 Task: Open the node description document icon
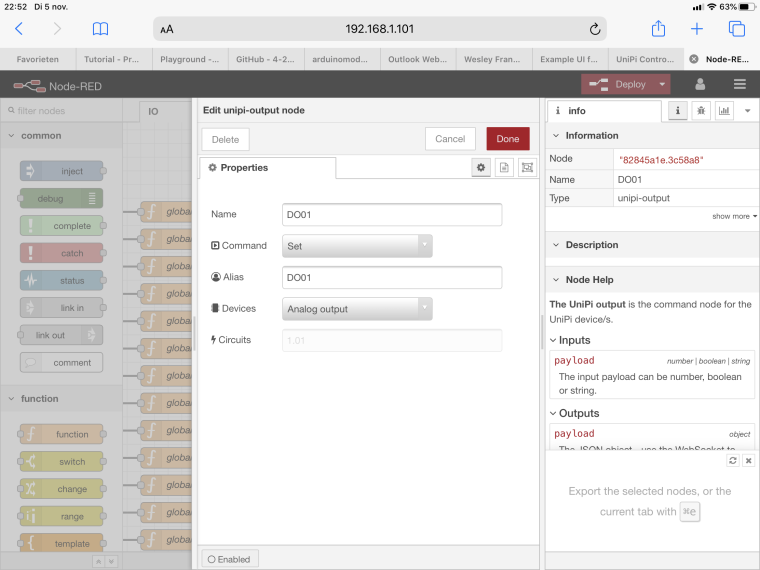pyautogui.click(x=504, y=168)
